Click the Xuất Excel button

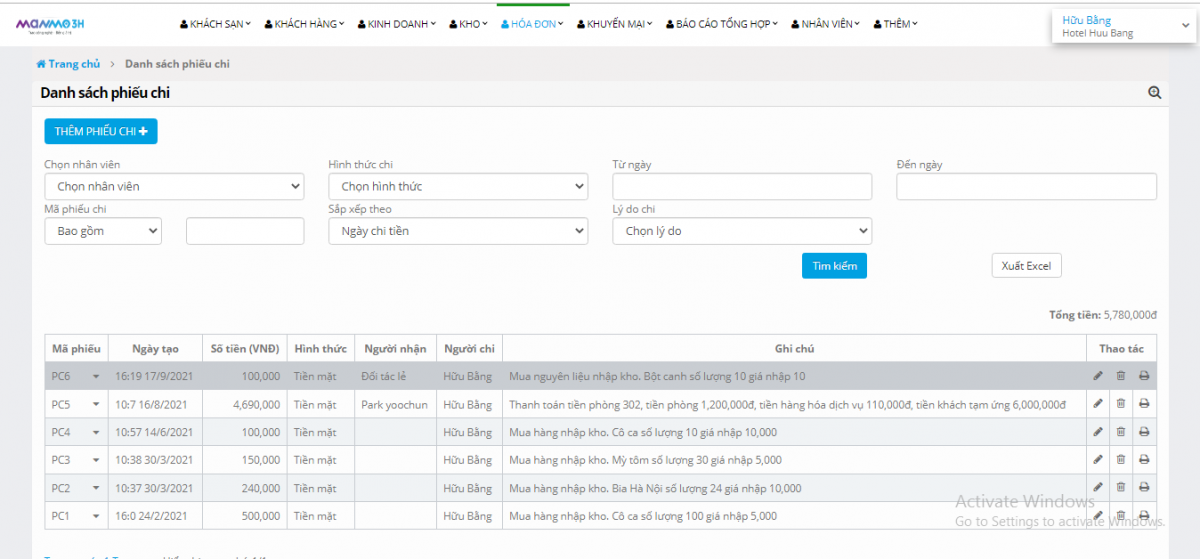click(1026, 266)
